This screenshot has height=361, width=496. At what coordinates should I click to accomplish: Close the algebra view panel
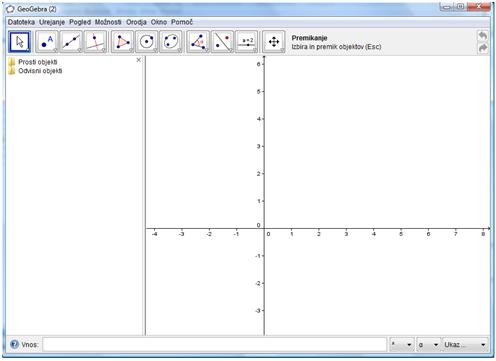[x=139, y=60]
